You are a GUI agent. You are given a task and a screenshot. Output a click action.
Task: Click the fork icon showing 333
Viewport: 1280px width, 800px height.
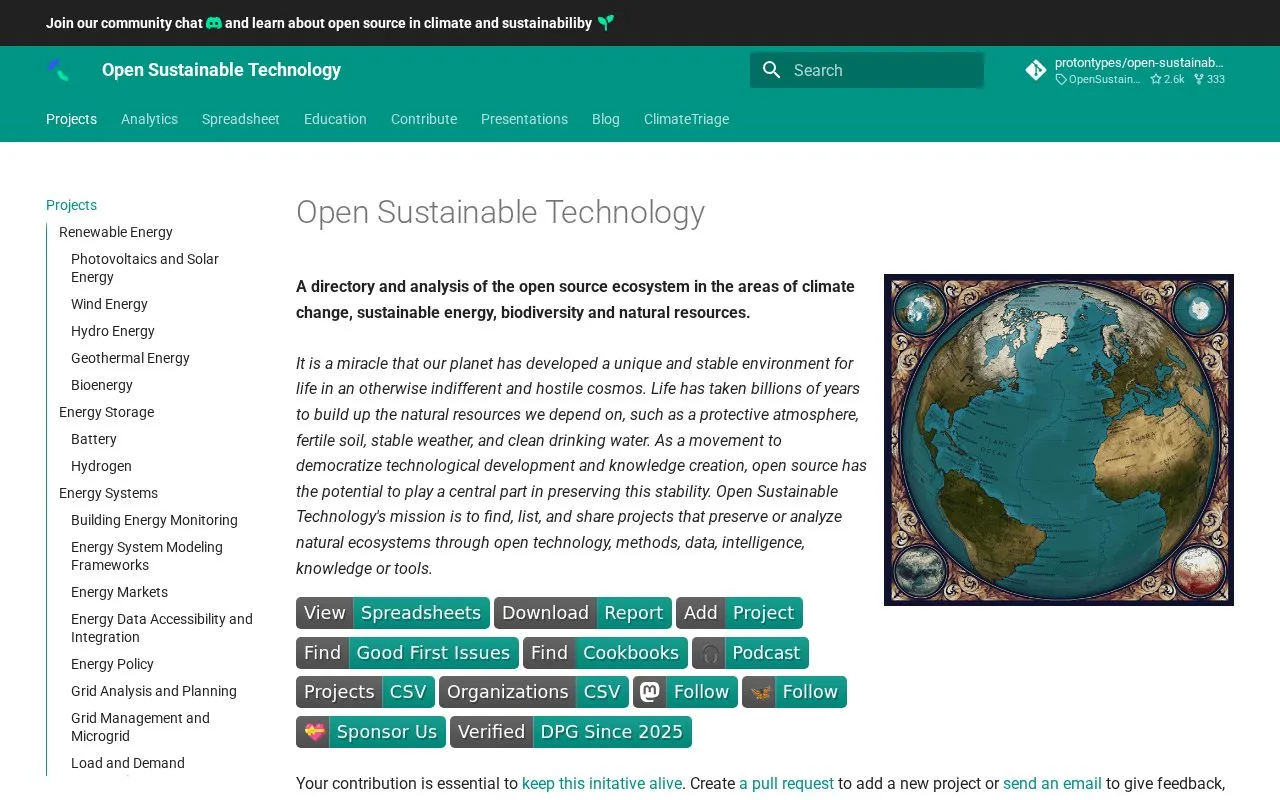point(1199,79)
